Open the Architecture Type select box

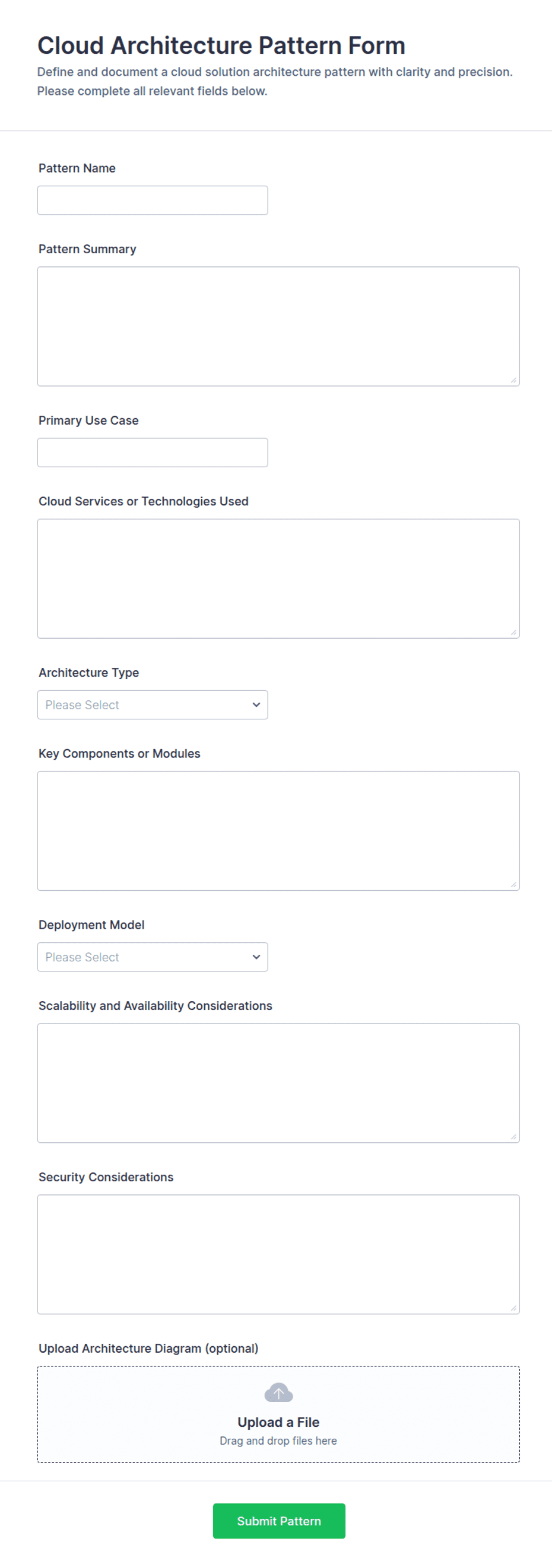coord(153,705)
